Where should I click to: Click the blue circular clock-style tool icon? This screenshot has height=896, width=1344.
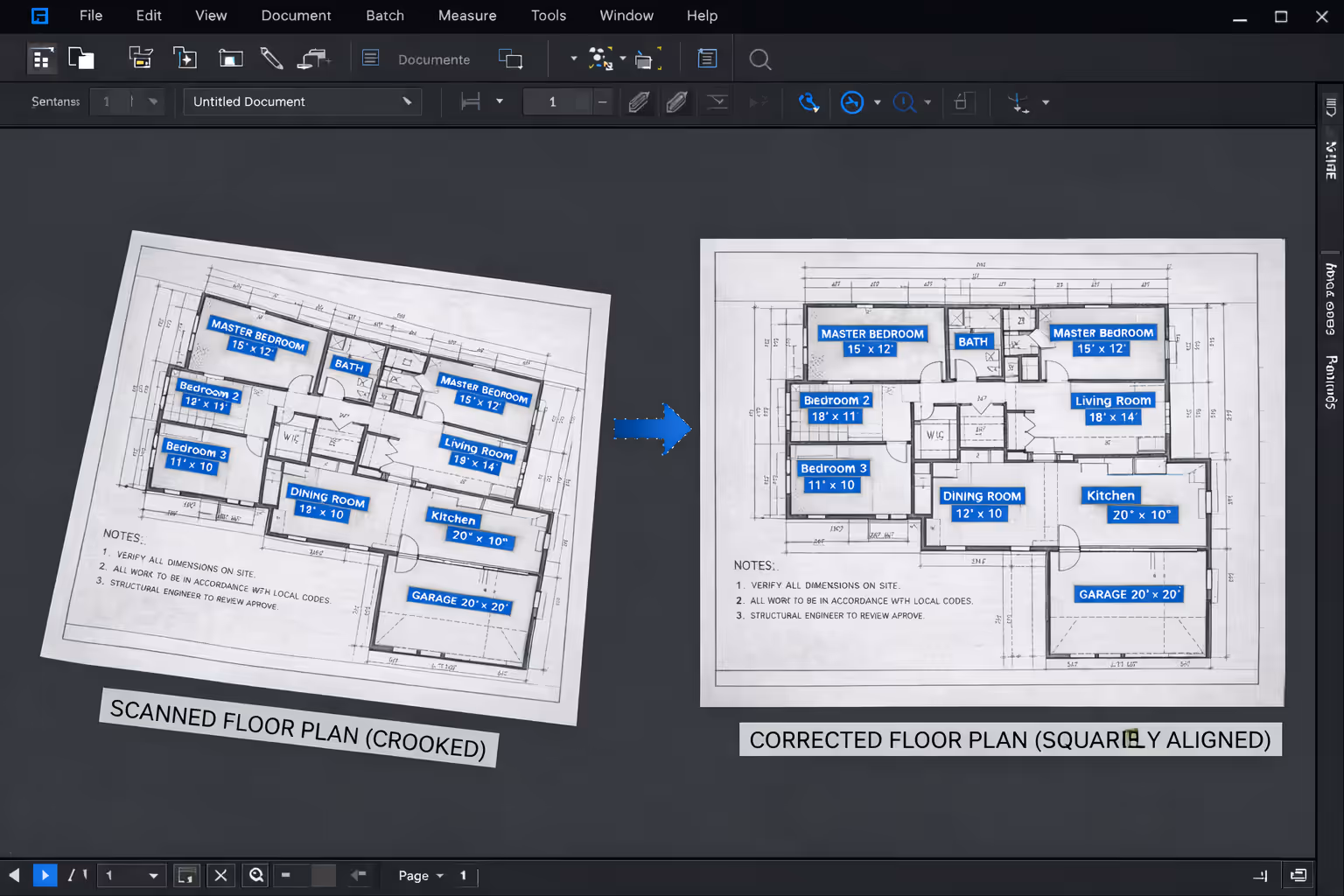tap(851, 102)
